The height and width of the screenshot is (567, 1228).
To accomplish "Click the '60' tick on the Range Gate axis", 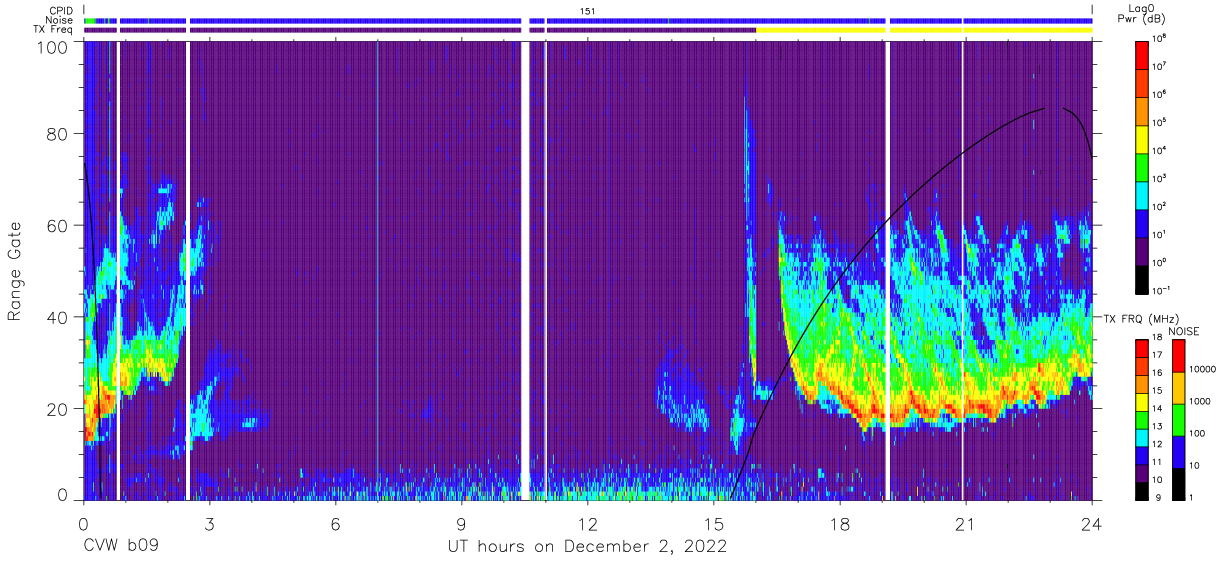I will click(x=58, y=225).
